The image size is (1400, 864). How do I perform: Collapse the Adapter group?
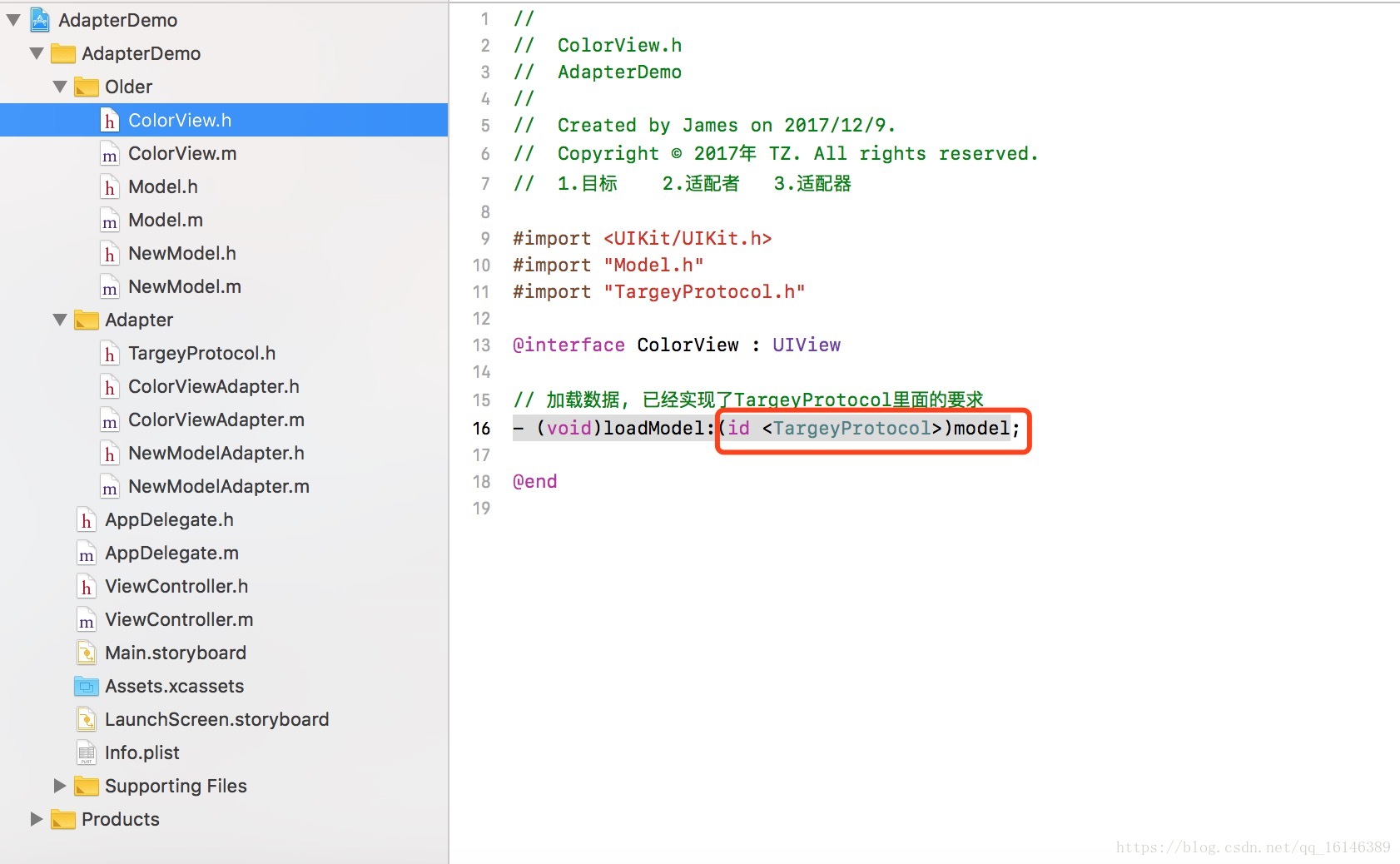click(60, 320)
